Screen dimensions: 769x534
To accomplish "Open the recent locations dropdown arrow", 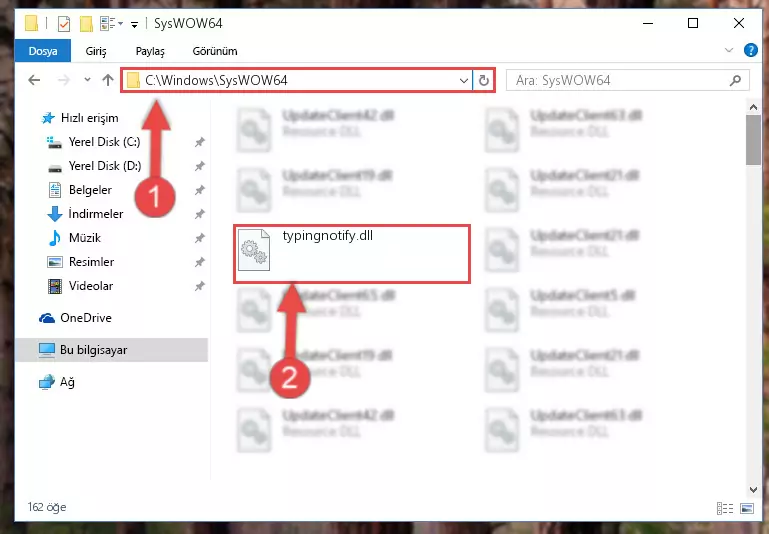I will [87, 79].
